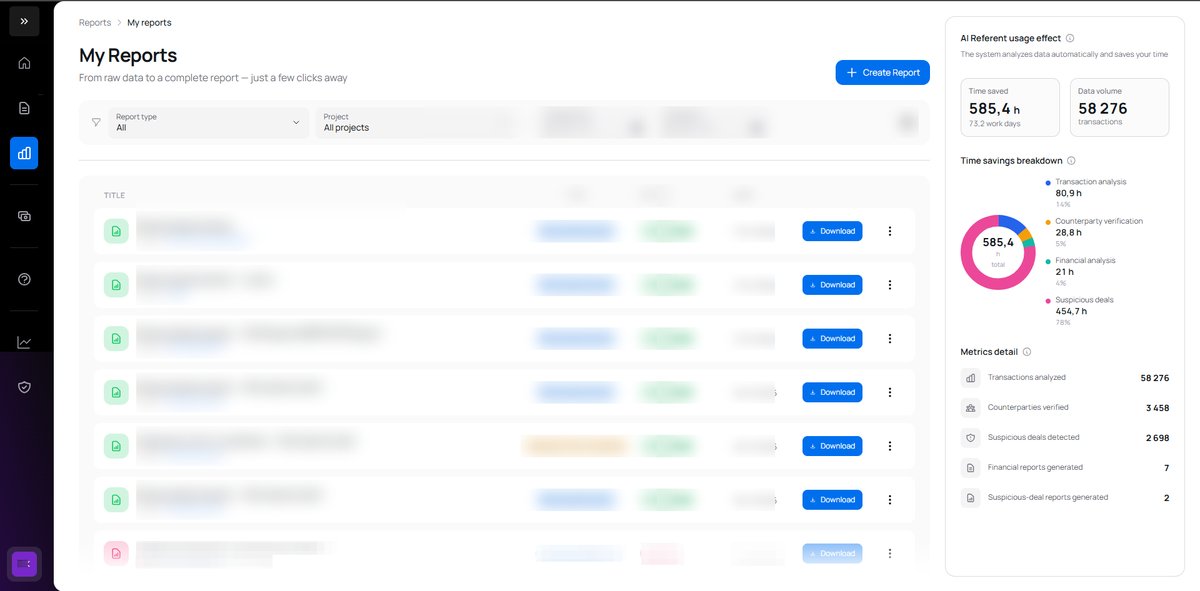Download the second report in the list
The image size is (1200, 591).
832,285
